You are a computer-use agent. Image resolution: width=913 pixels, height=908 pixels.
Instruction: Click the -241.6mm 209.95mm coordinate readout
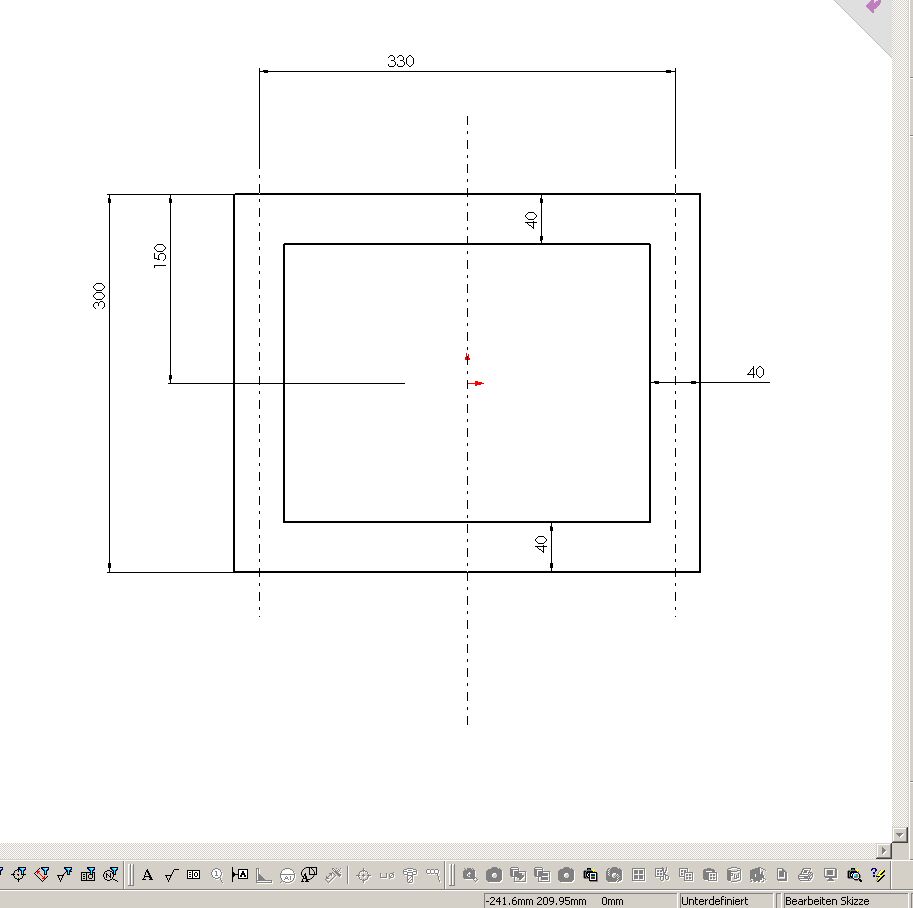coord(536,901)
